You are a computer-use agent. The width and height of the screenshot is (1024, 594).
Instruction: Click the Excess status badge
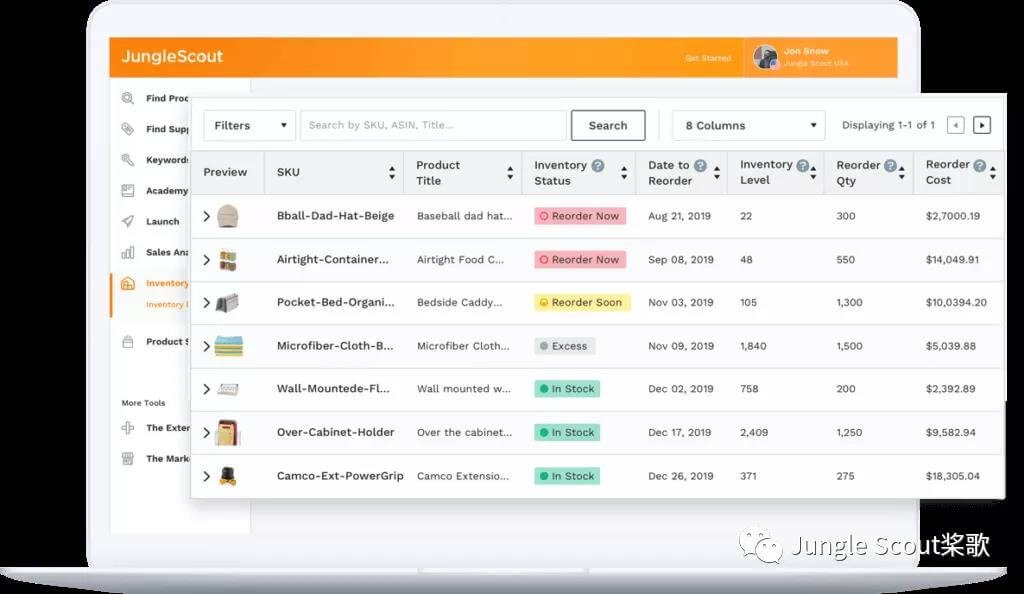click(x=564, y=346)
